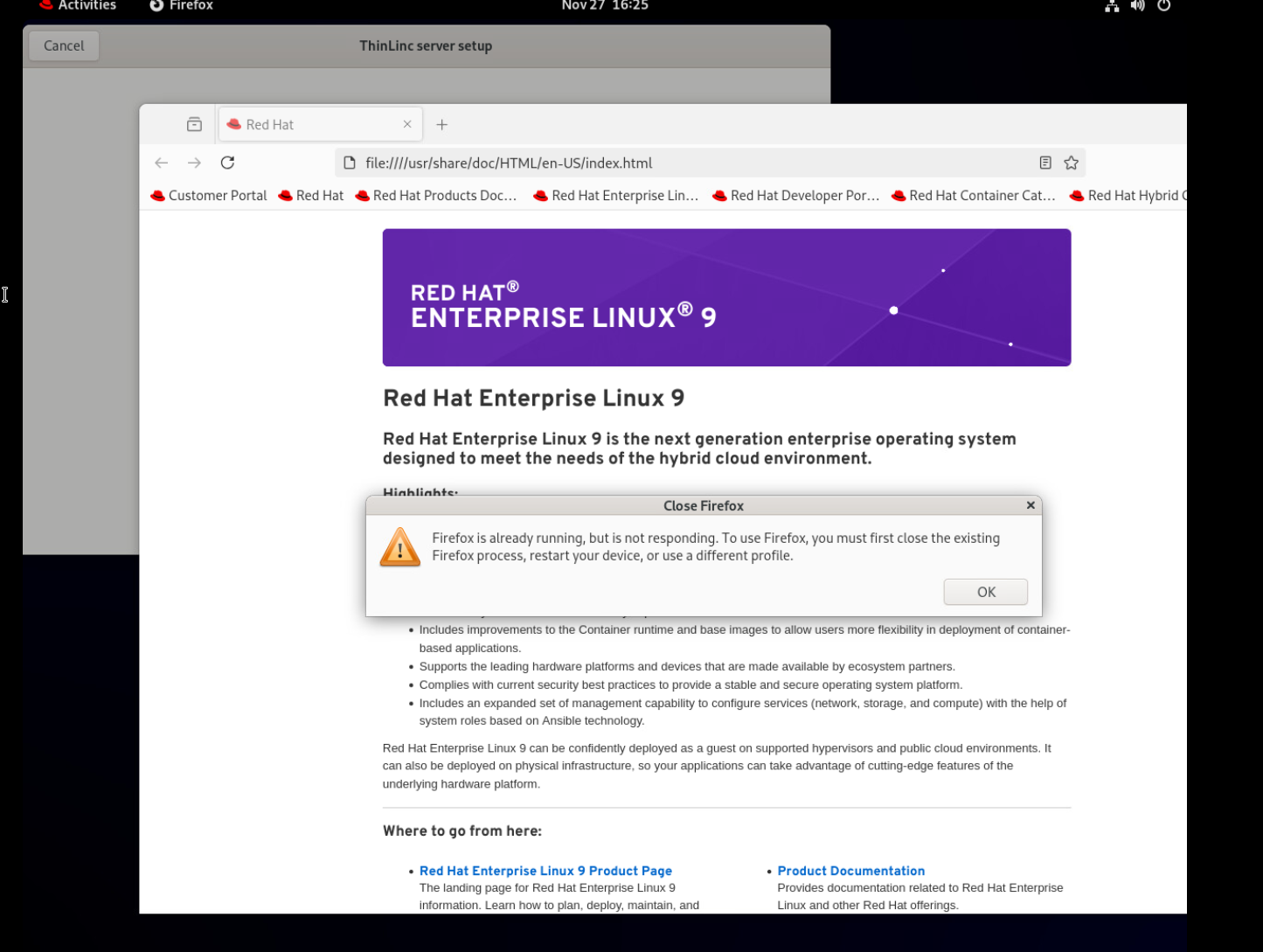Bookmark this page with the star icon

[x=1072, y=163]
